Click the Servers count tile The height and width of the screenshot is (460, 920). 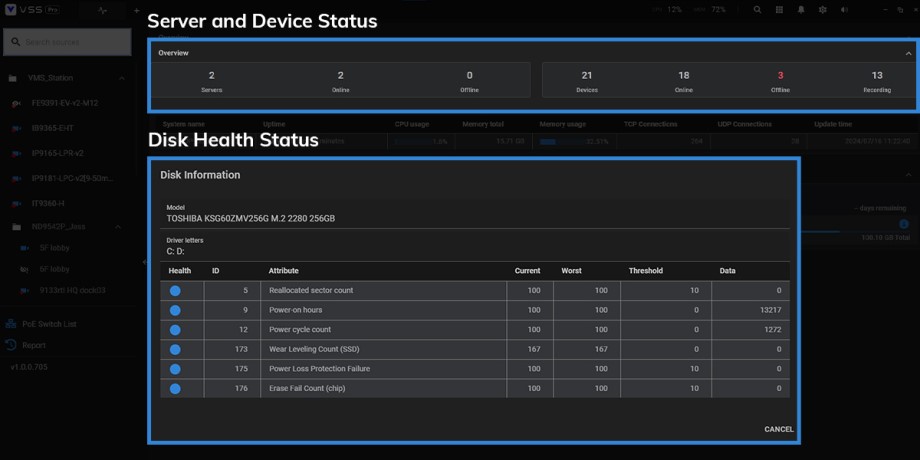(211, 80)
